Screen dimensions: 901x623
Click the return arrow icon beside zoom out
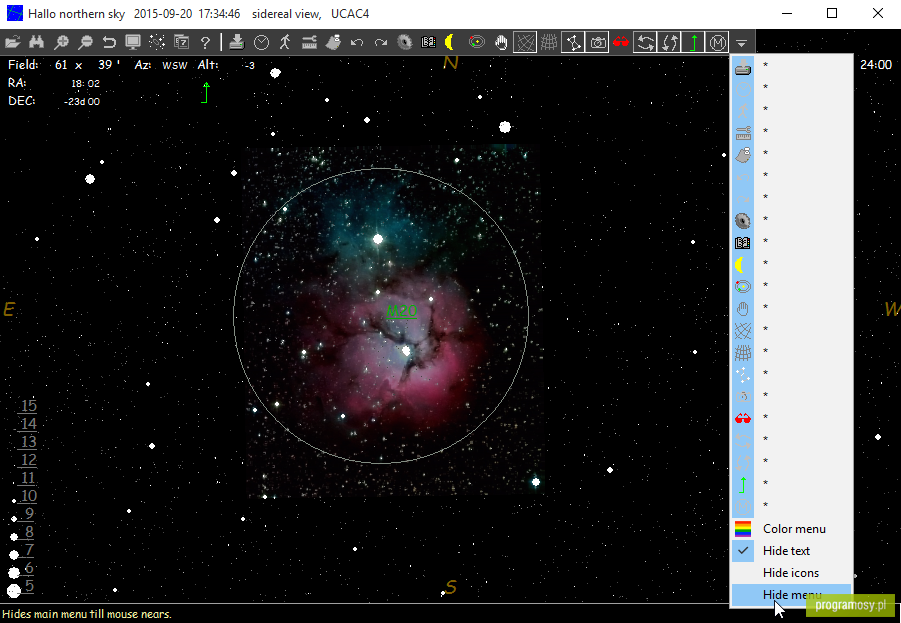(109, 42)
